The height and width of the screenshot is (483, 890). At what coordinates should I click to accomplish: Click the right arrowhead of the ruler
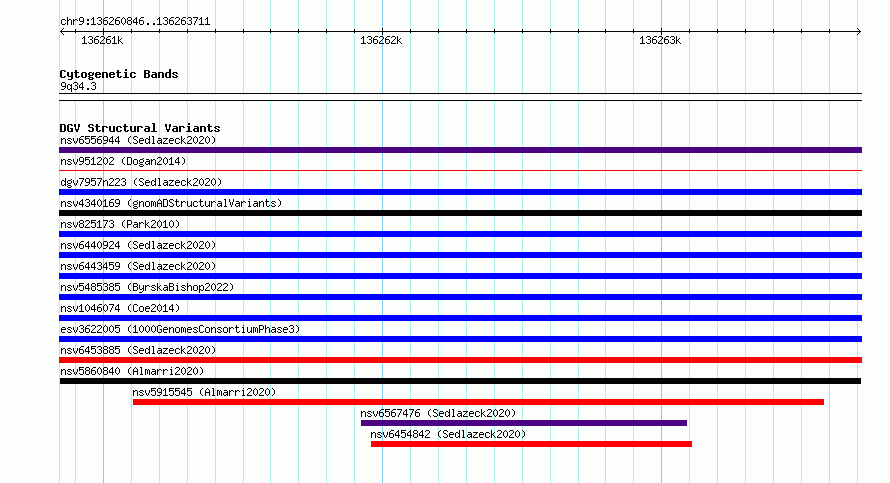859,32
